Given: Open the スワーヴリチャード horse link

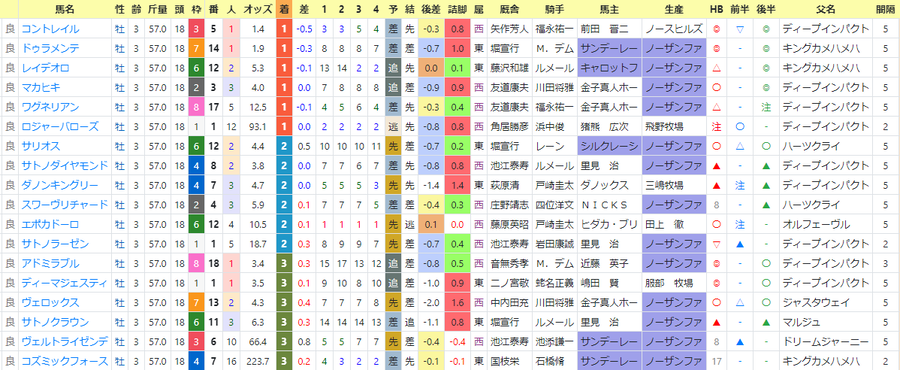Looking at the screenshot, I should pyautogui.click(x=64, y=205).
